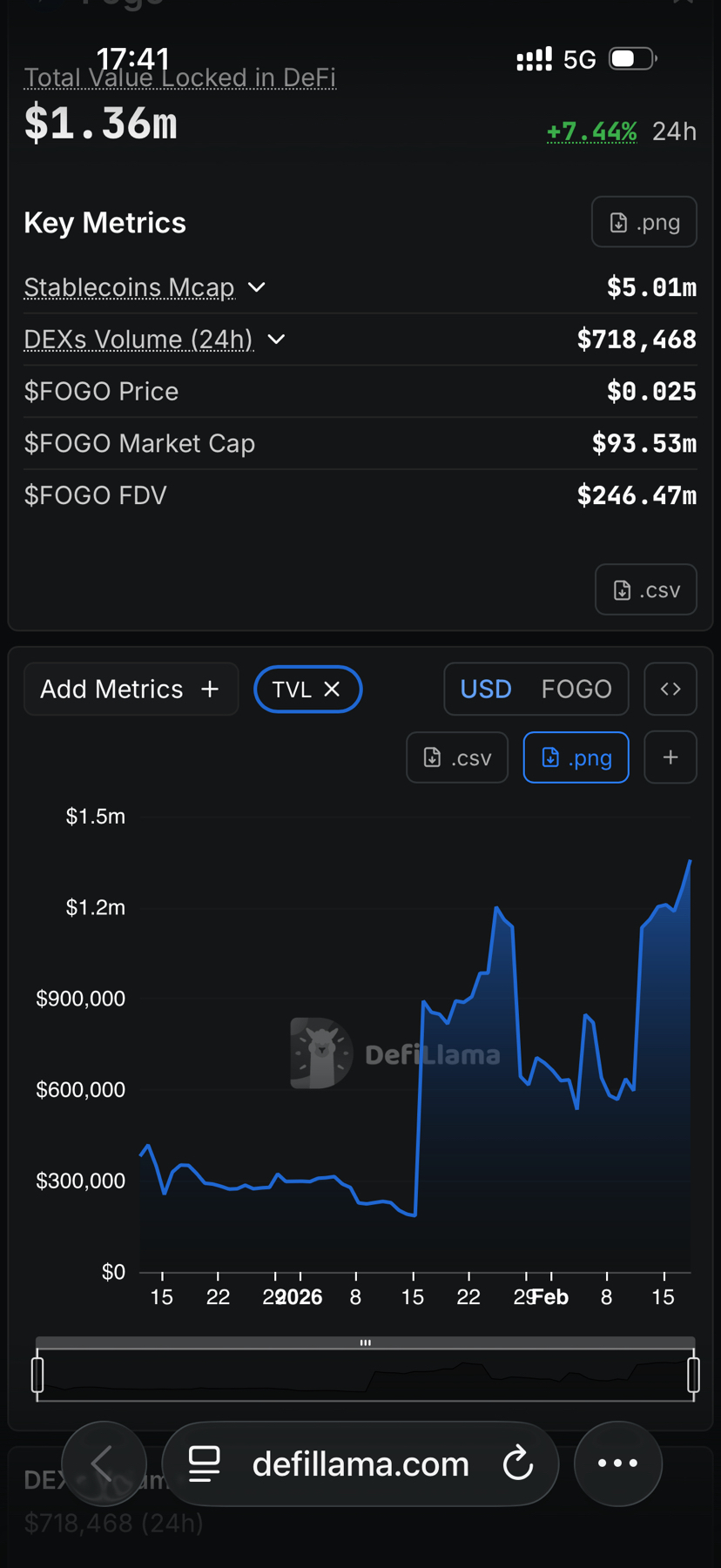Remove the TVL metric chip
The height and width of the screenshot is (1568, 721).
coord(332,689)
